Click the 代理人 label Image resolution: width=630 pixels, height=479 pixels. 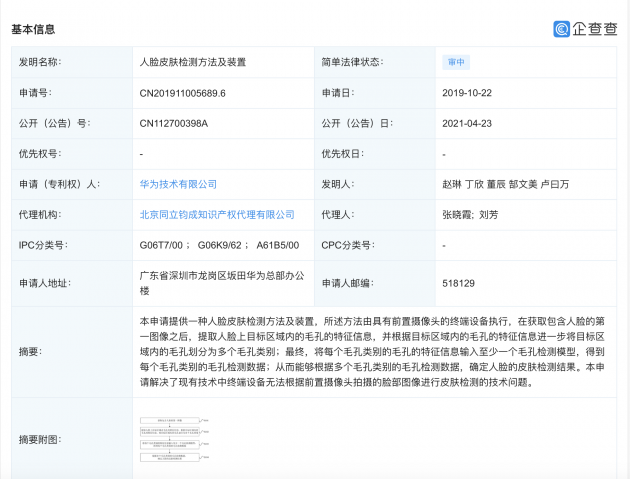[x=338, y=215]
